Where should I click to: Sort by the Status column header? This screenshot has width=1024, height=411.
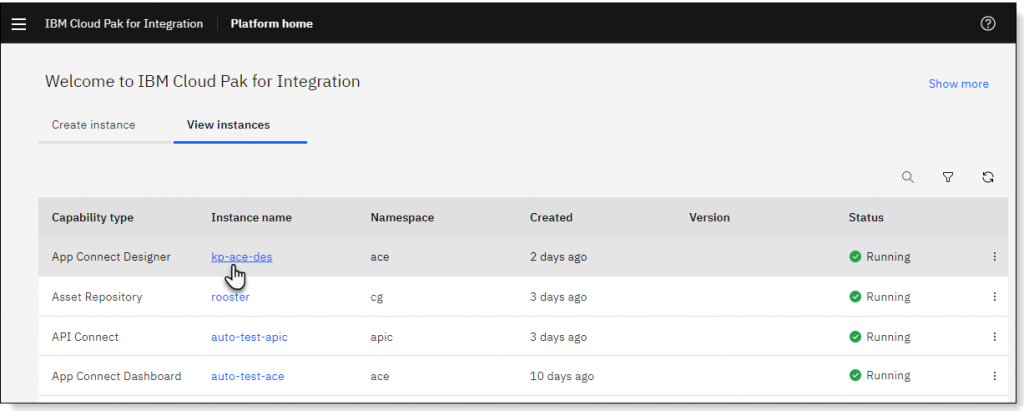tap(866, 218)
